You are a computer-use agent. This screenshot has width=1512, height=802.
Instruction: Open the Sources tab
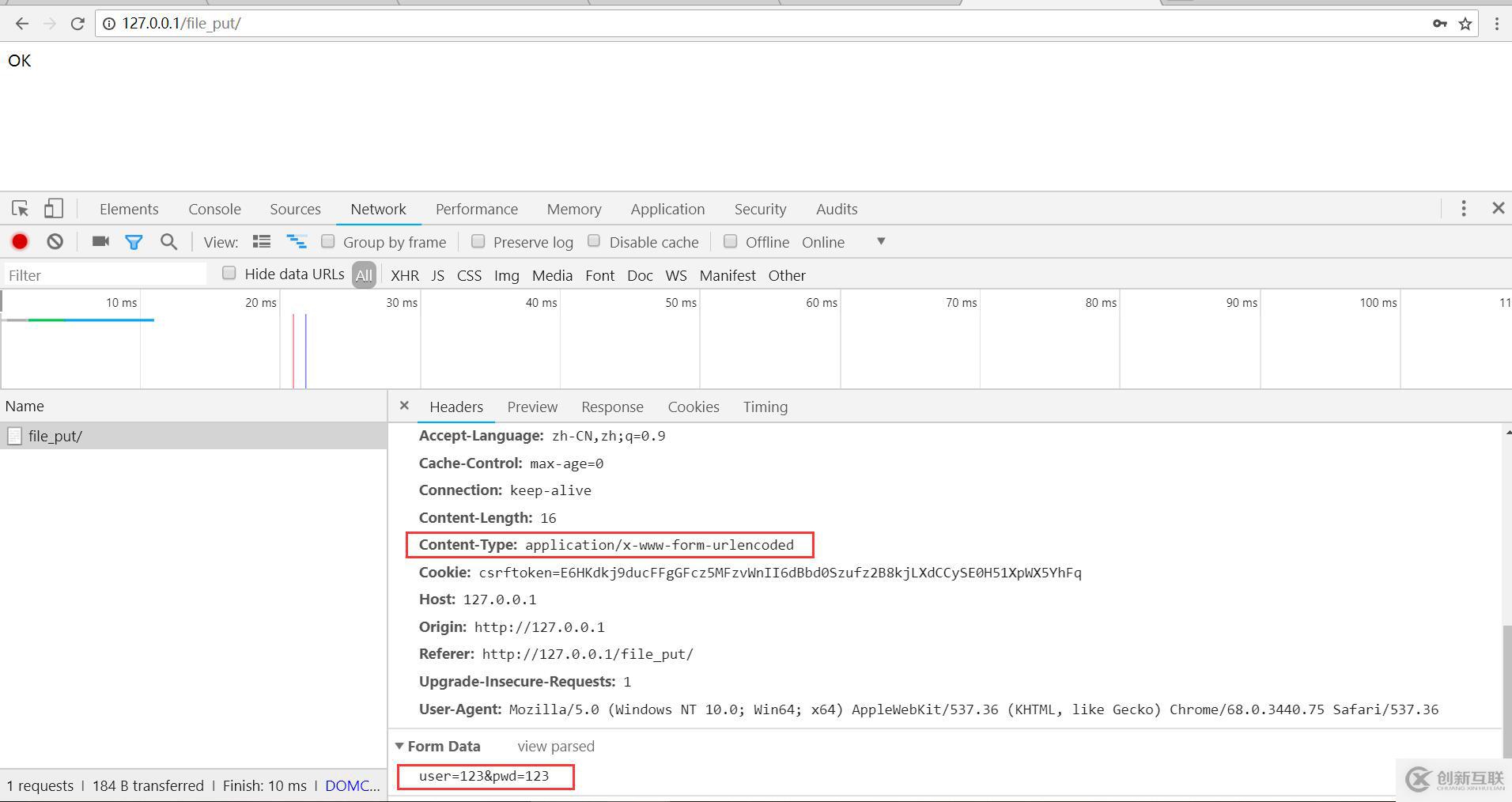[295, 209]
